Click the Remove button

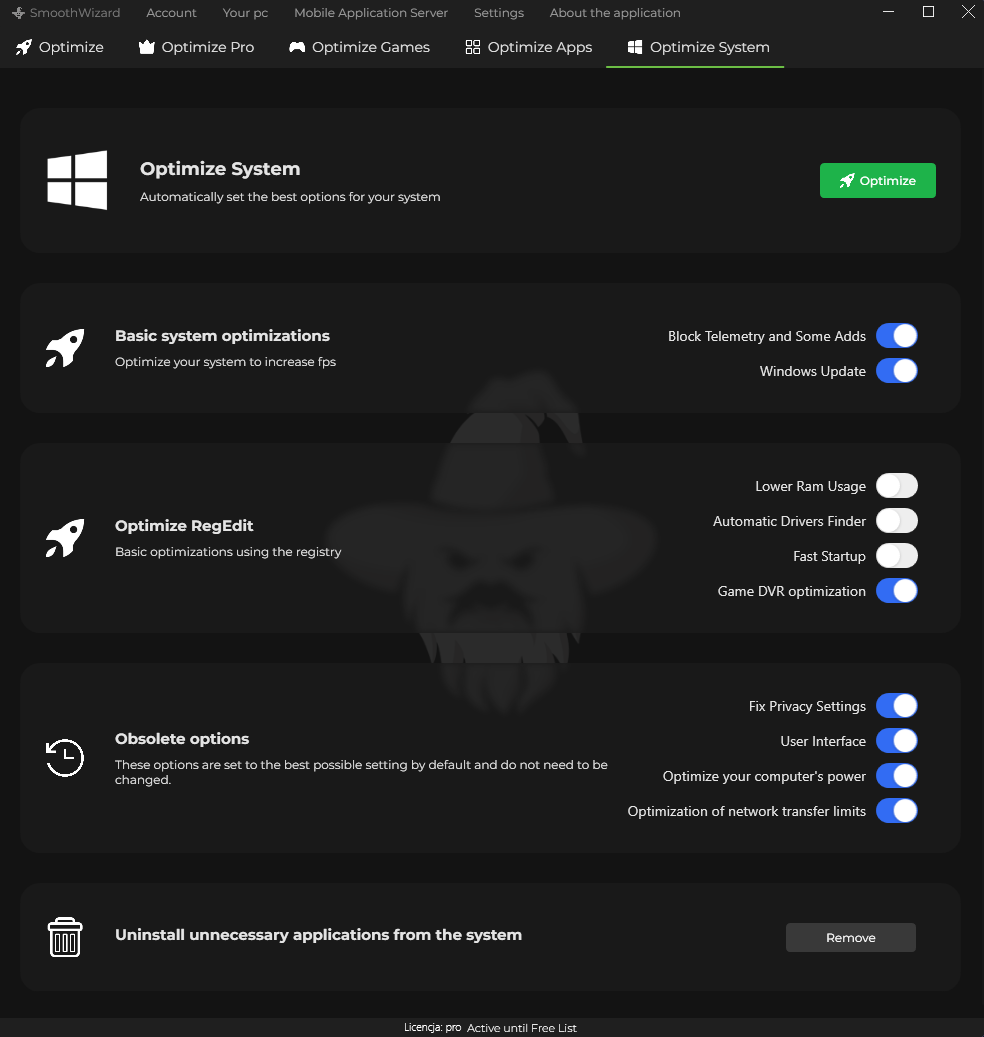coord(850,938)
